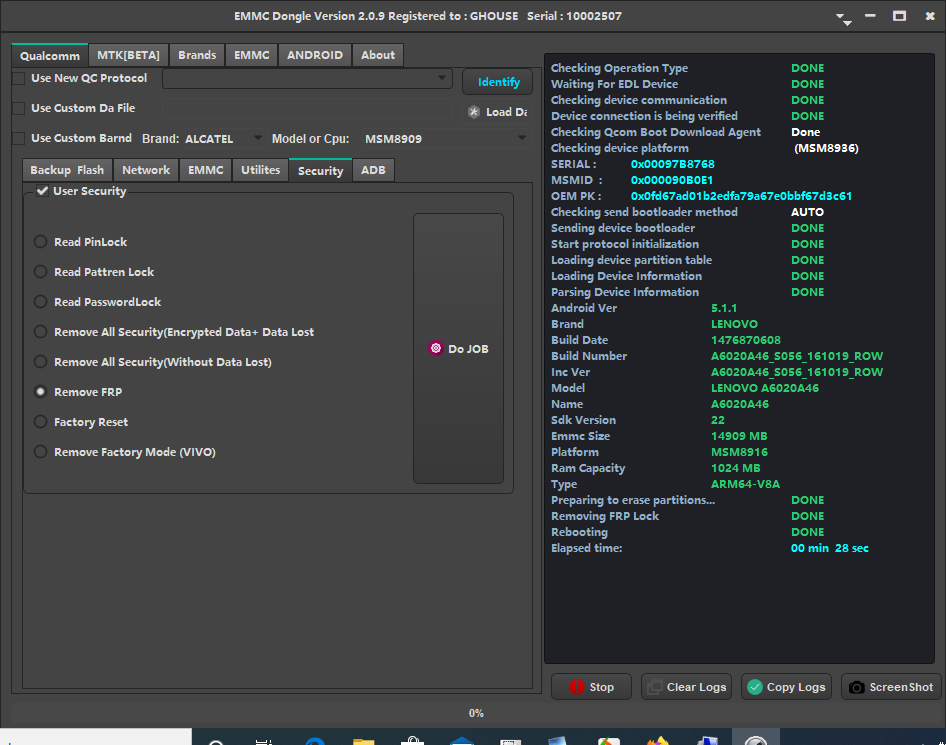This screenshot has height=745, width=946.
Task: Stop the running operation
Action: click(x=591, y=686)
